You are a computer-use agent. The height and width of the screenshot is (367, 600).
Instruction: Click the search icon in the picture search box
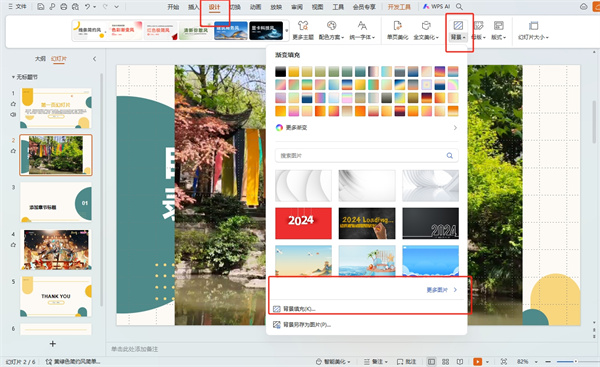point(450,156)
